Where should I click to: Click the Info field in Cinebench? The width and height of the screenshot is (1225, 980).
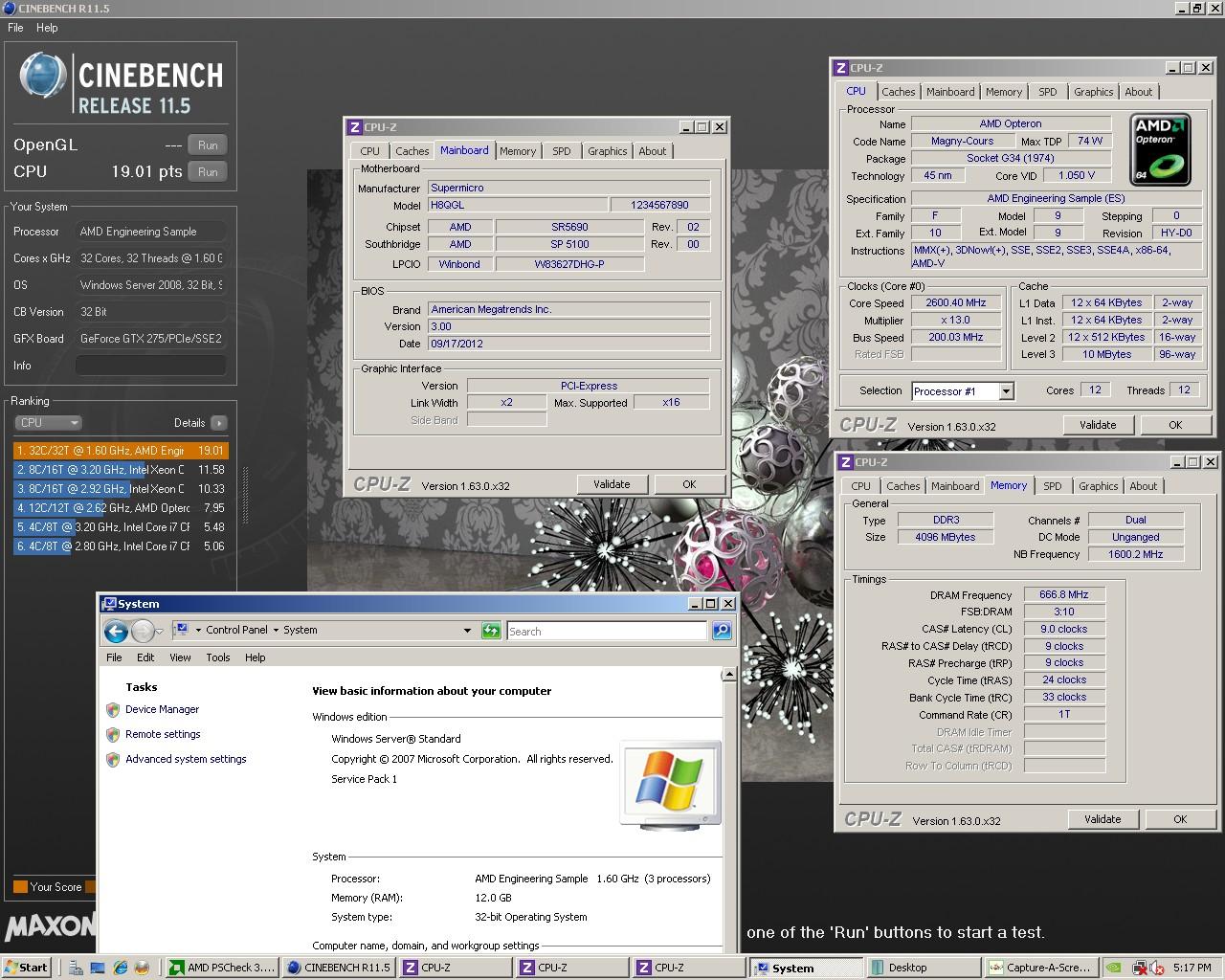[151, 366]
